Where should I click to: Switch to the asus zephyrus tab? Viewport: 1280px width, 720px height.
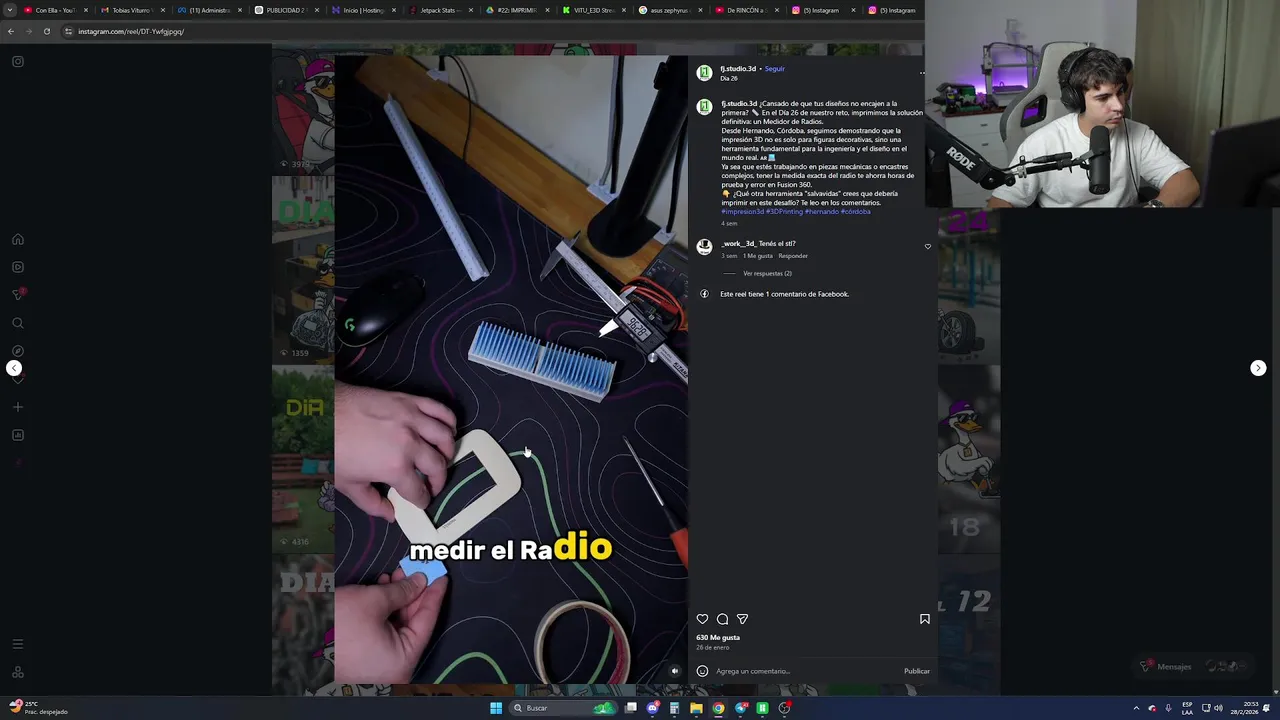click(670, 10)
